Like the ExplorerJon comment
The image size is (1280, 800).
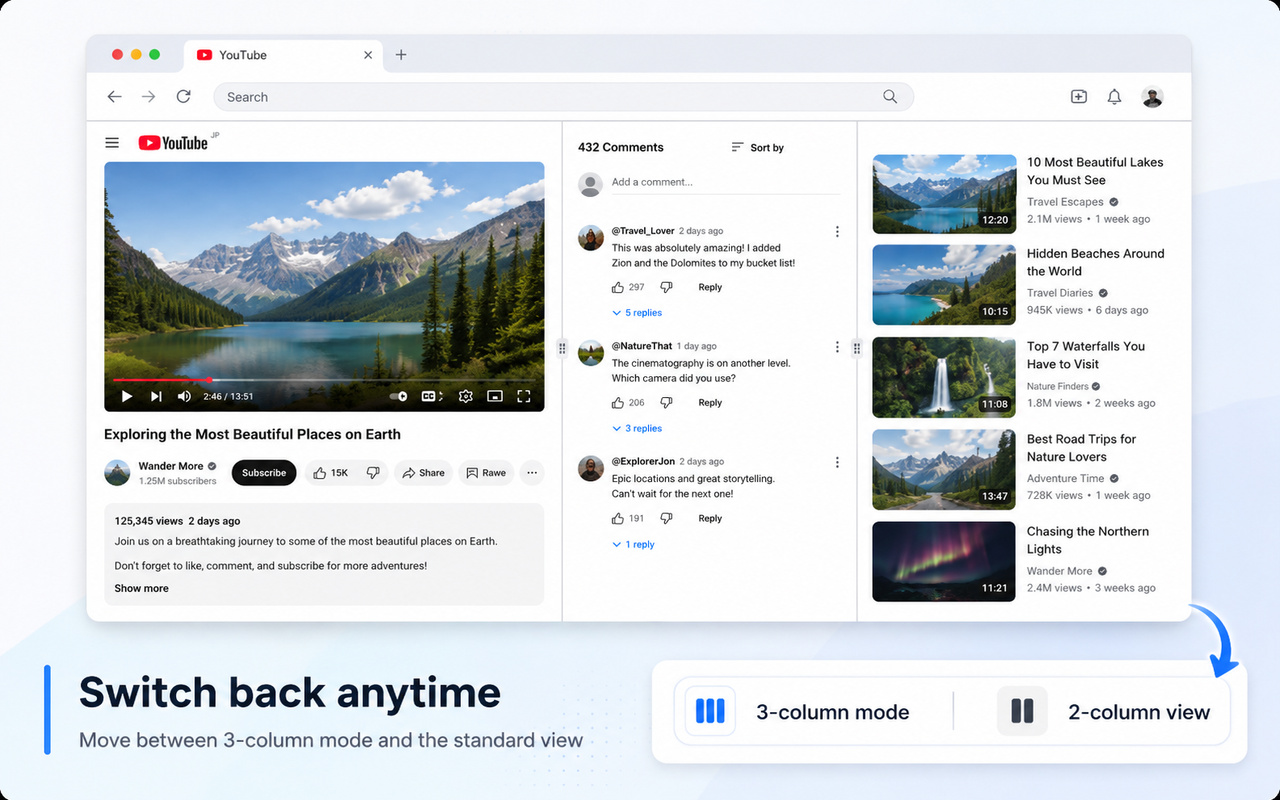pos(618,518)
